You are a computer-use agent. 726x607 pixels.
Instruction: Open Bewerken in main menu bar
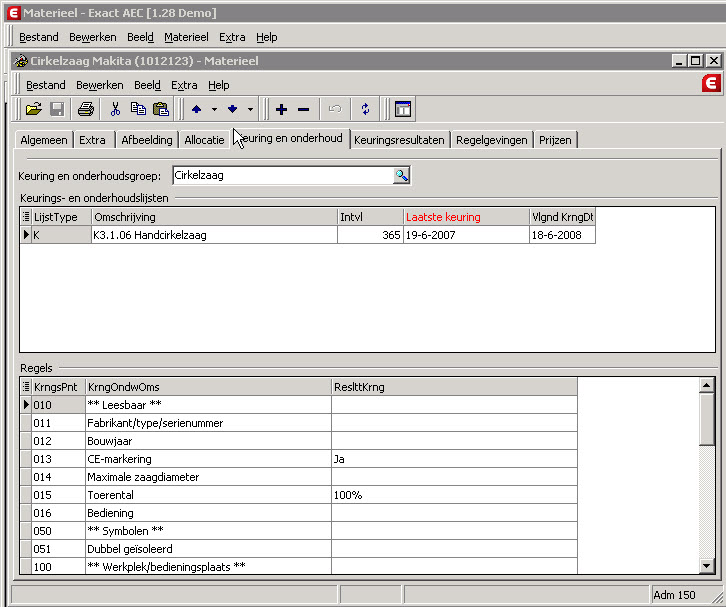pos(93,37)
